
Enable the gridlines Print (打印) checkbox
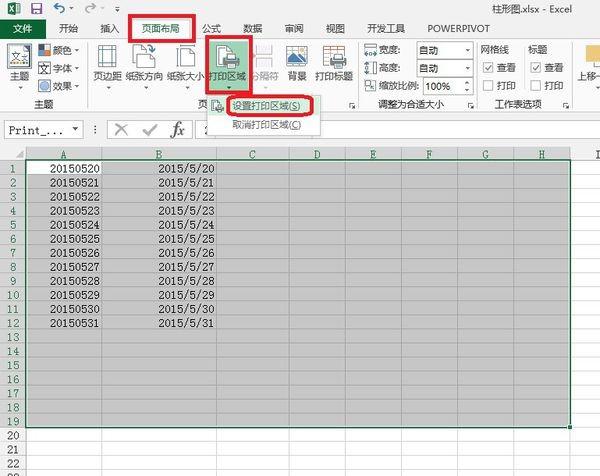tap(488, 85)
